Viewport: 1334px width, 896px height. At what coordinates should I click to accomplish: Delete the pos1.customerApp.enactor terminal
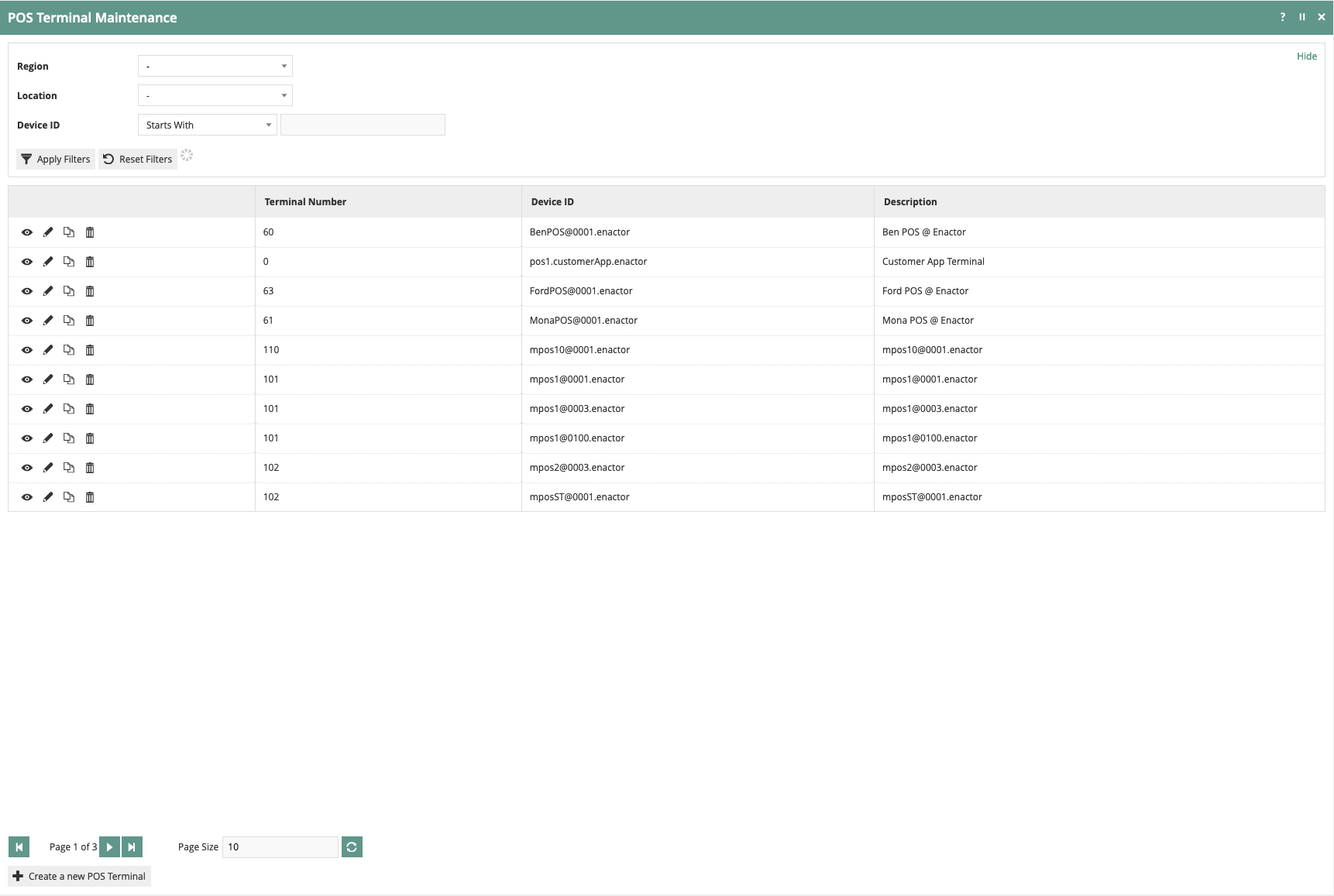(x=90, y=262)
